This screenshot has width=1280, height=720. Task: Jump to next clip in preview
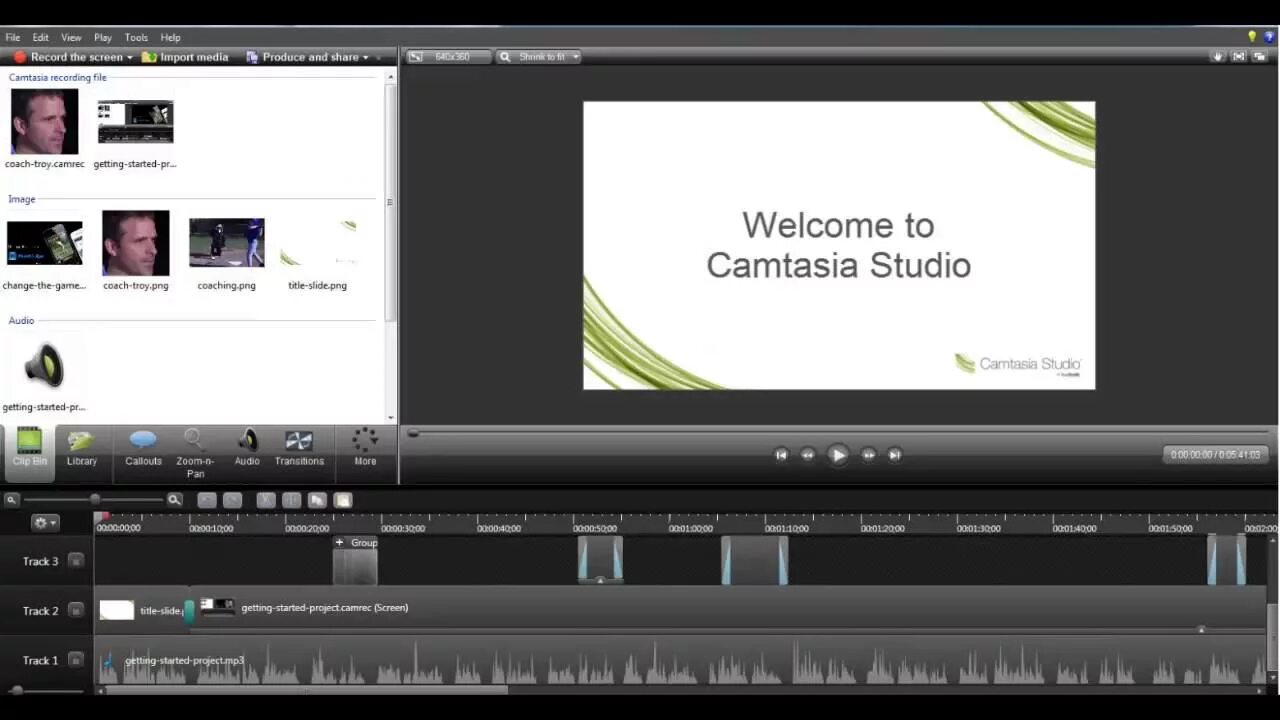pyautogui.click(x=895, y=455)
